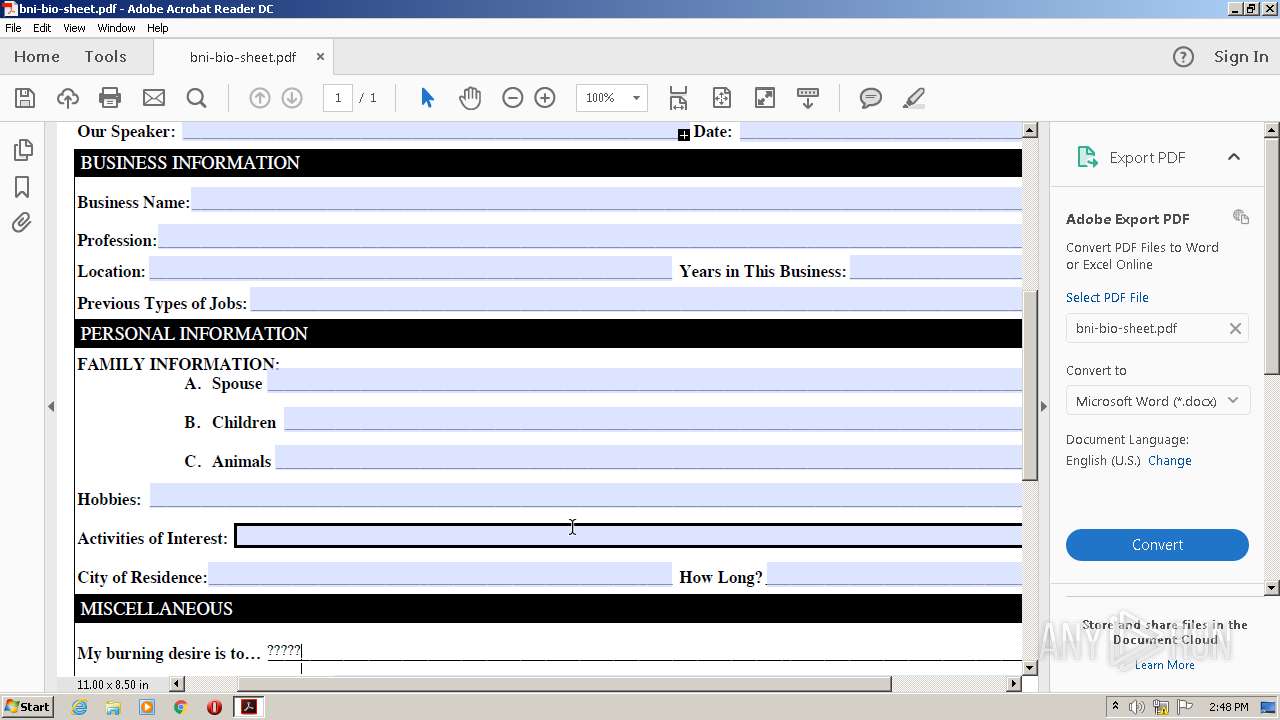Viewport: 1280px width, 720px height.
Task: Click the Profession field
Action: 590,236
